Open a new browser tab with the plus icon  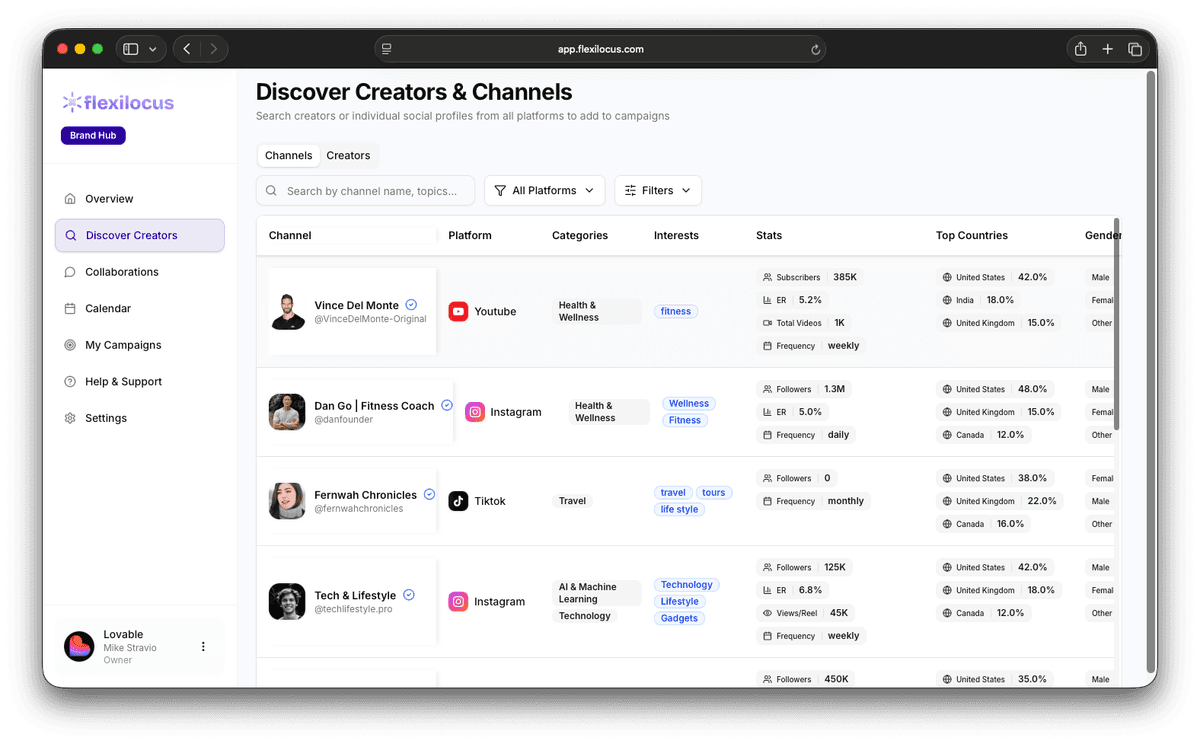click(x=1108, y=48)
